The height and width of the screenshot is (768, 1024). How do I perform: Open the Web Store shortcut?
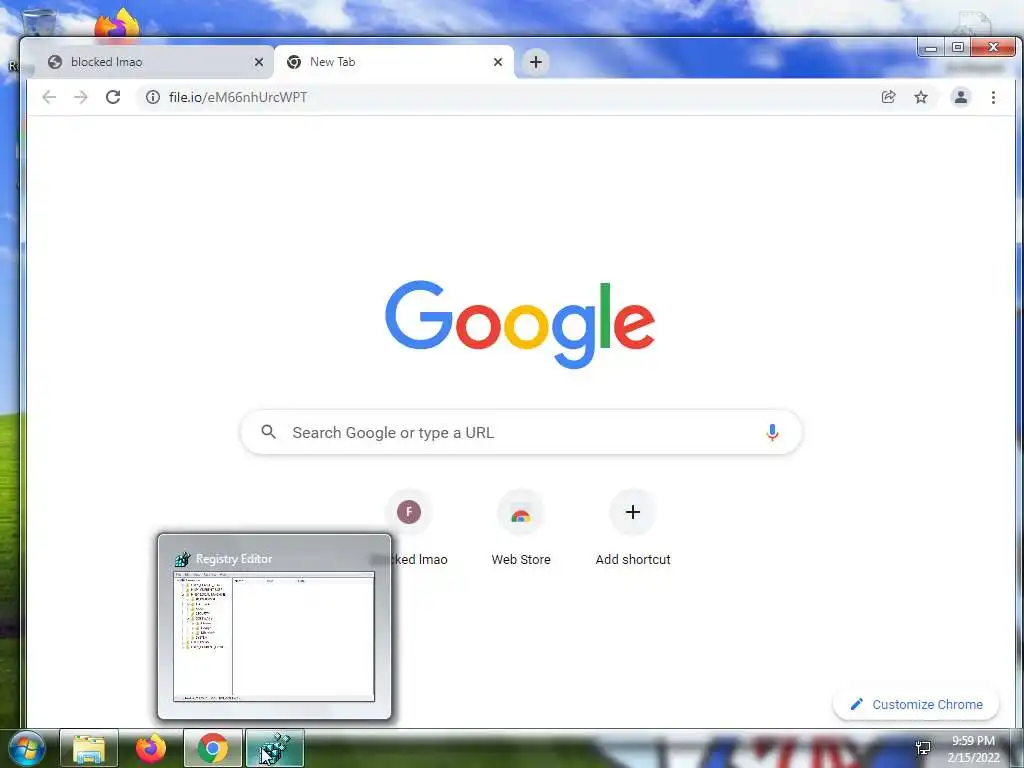(521, 528)
